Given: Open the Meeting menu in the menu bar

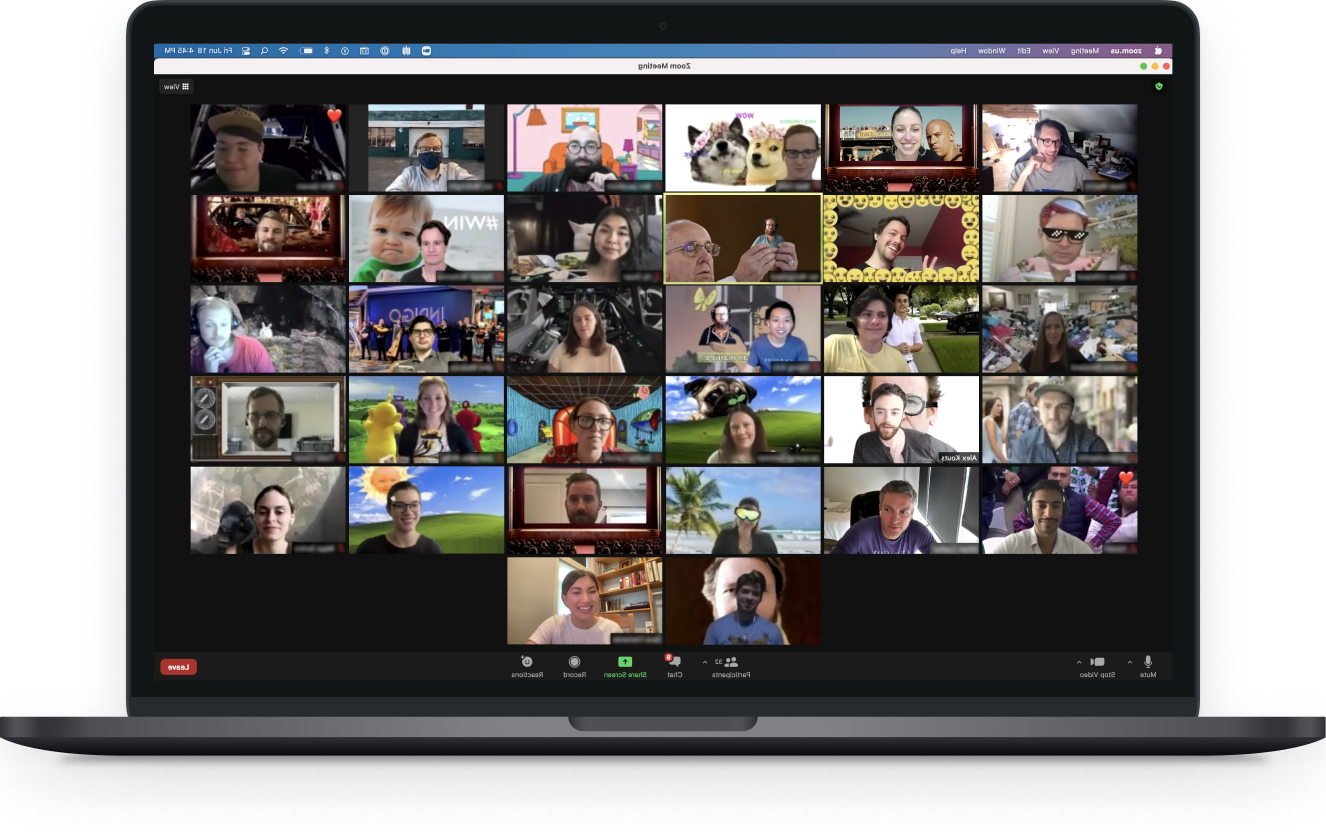Looking at the screenshot, I should coord(1085,50).
